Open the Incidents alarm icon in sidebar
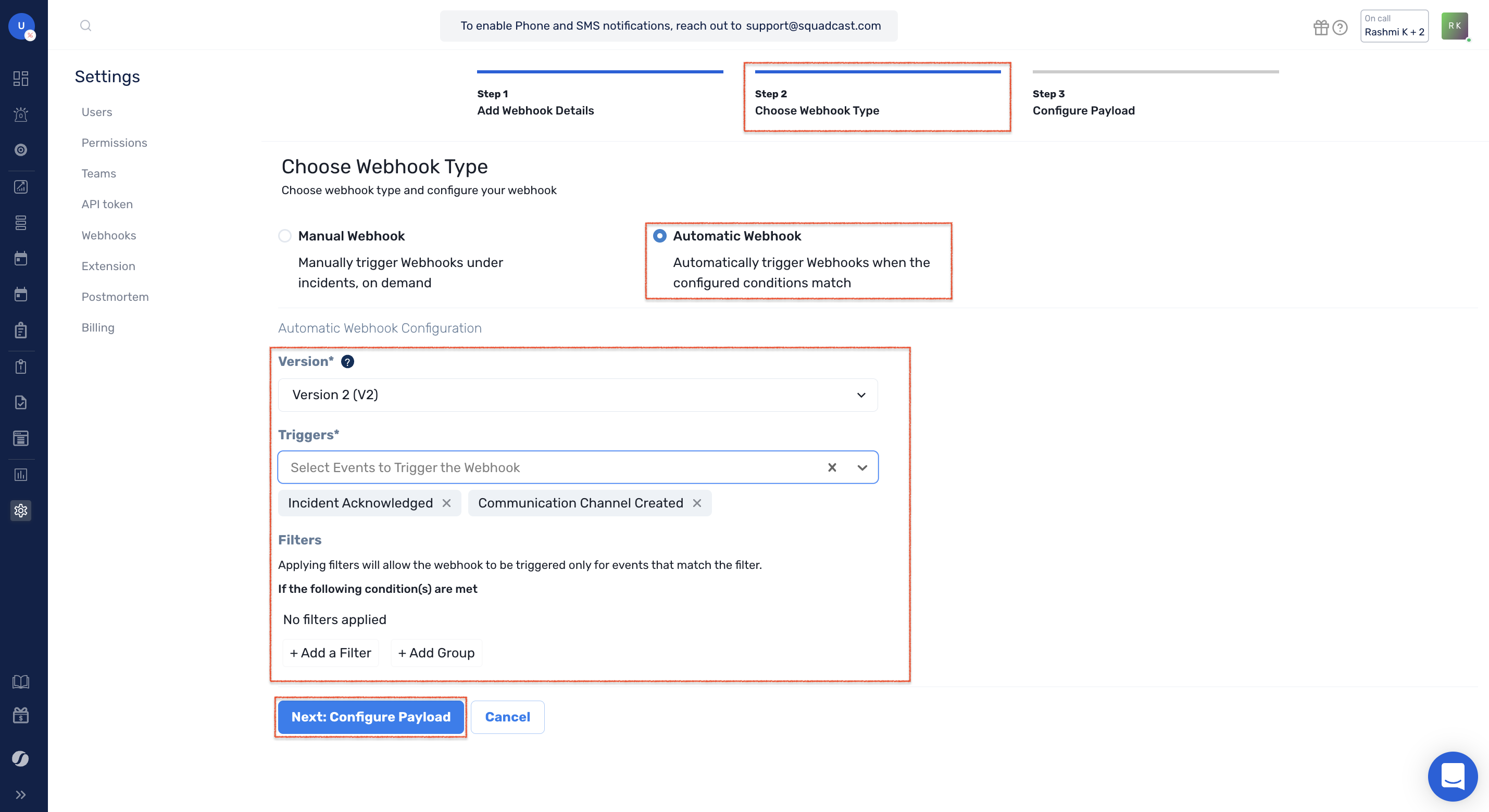This screenshot has width=1489, height=812. 21,115
